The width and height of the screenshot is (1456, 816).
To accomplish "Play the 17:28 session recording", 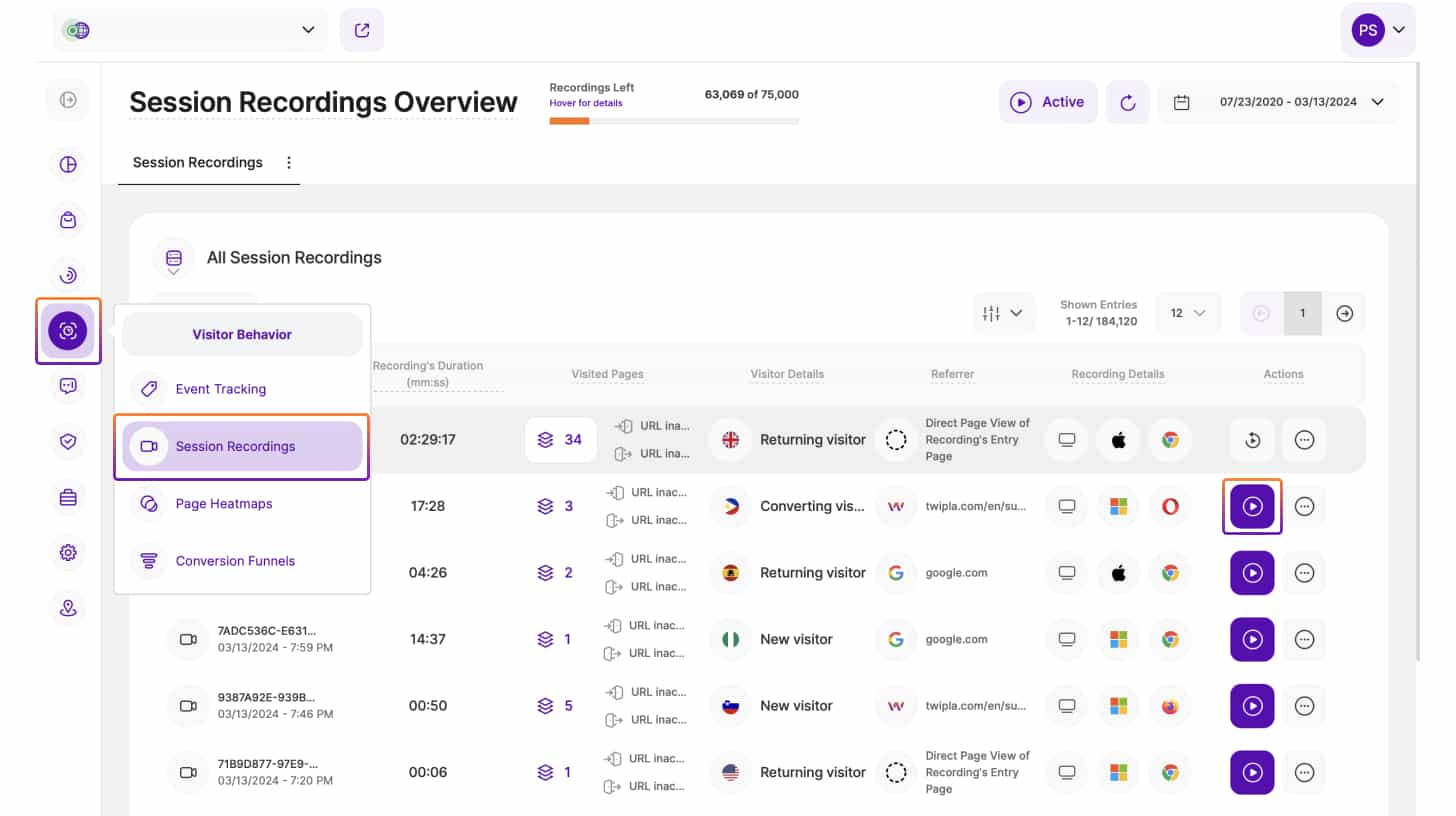I will pos(1252,506).
